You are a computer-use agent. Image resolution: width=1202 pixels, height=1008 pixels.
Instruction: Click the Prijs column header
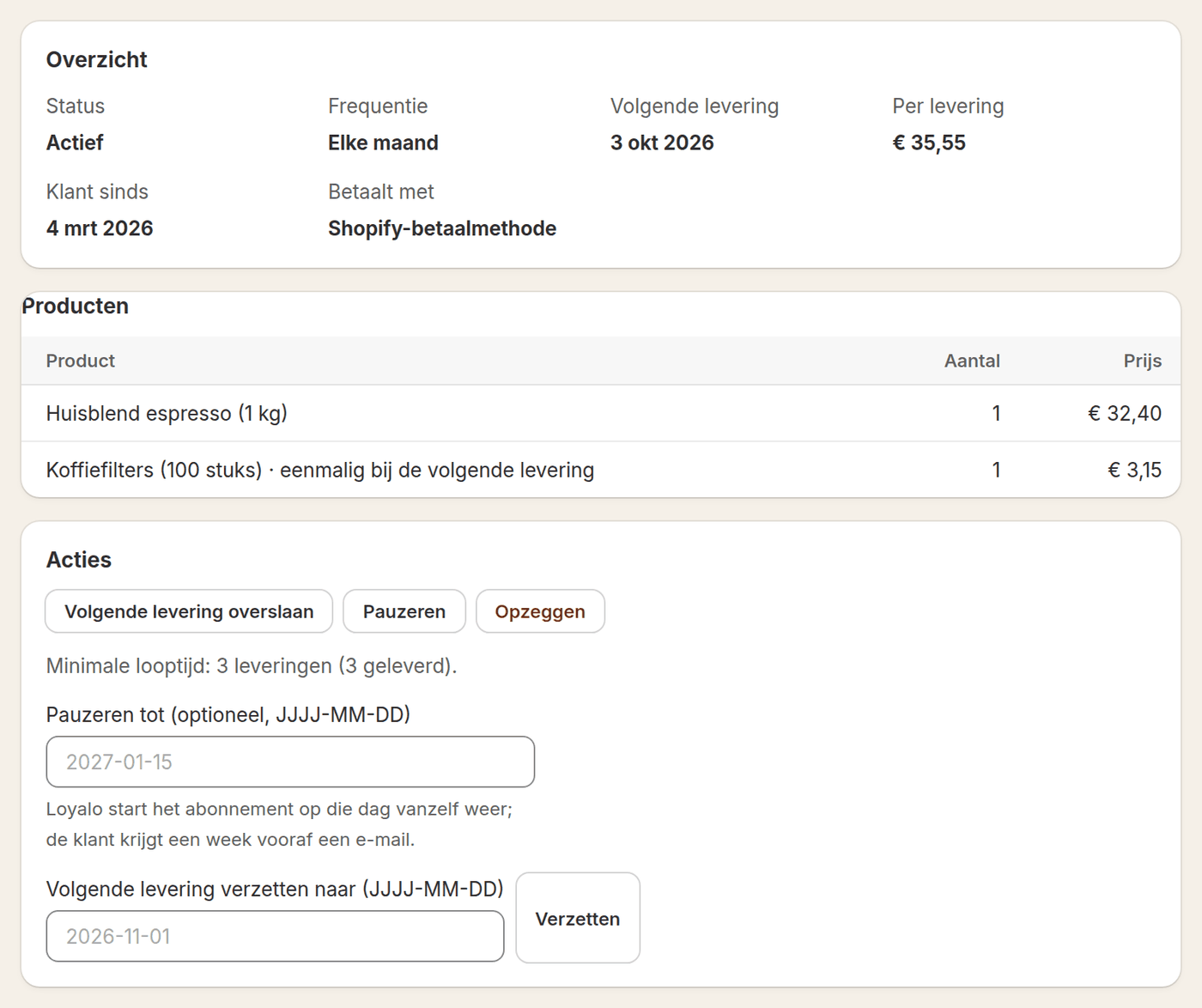pos(1143,361)
